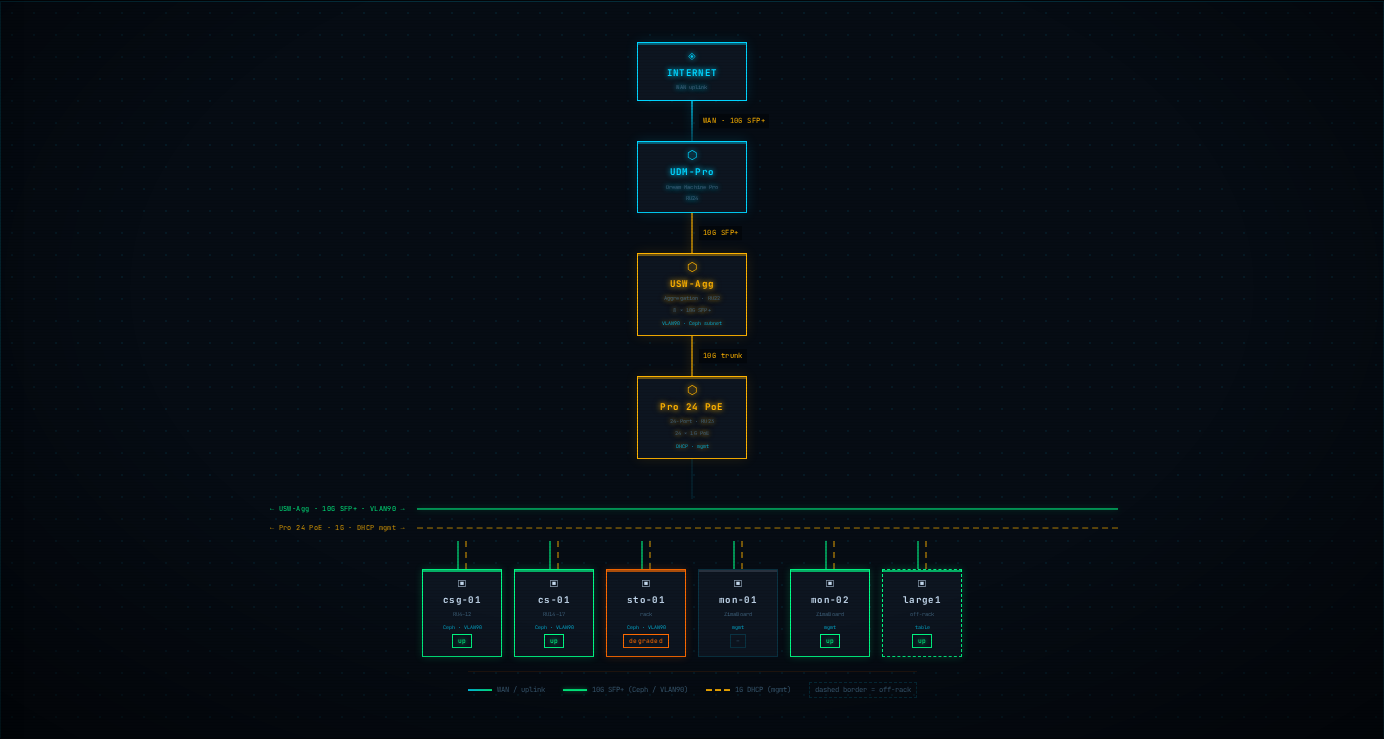The image size is (1384, 739).
Task: Click 'VLAN90 · Ceph subnet' in USW-Agg node
Action: pos(692,323)
